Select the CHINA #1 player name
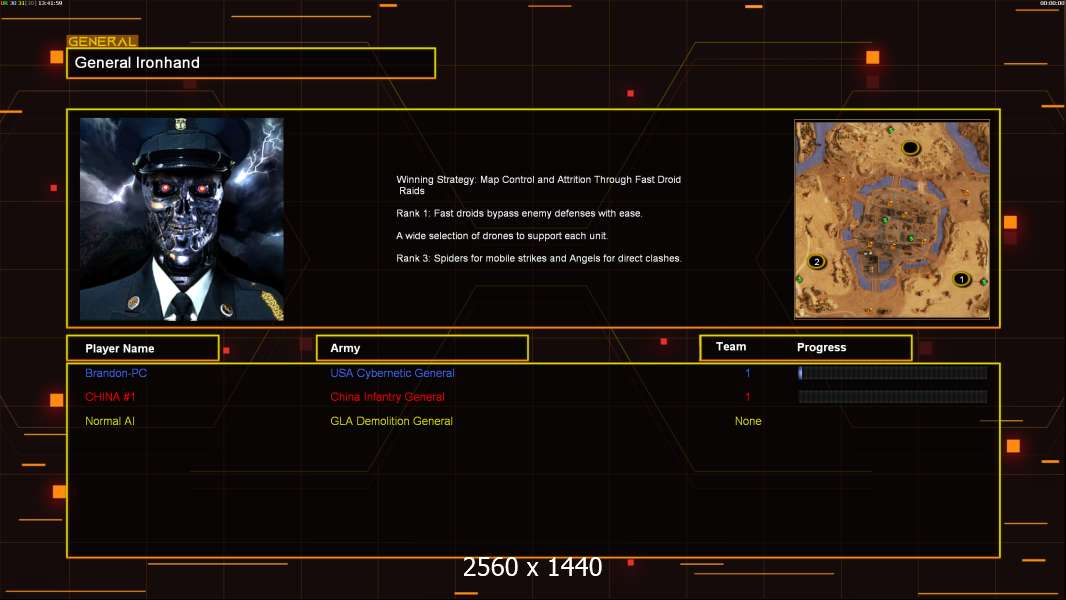1066x600 pixels. click(110, 397)
